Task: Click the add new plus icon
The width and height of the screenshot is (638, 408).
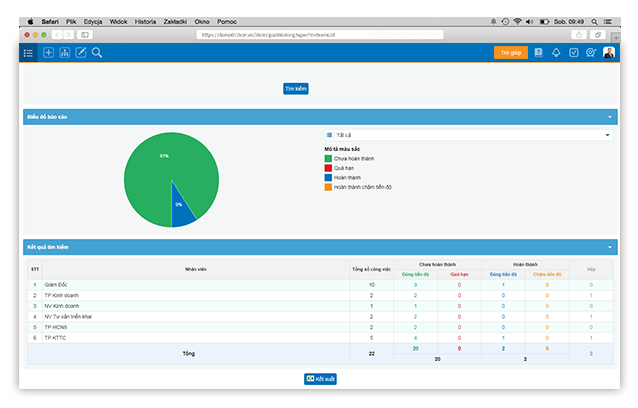Action: tap(49, 53)
